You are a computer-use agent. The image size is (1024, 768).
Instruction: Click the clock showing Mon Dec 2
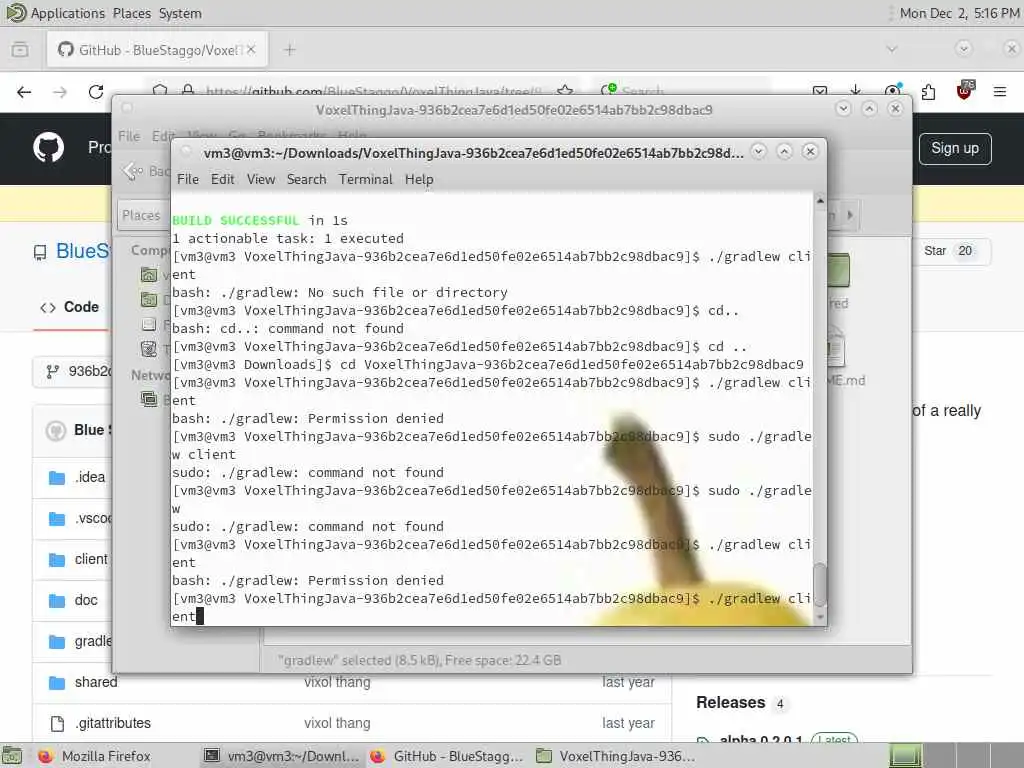959,13
